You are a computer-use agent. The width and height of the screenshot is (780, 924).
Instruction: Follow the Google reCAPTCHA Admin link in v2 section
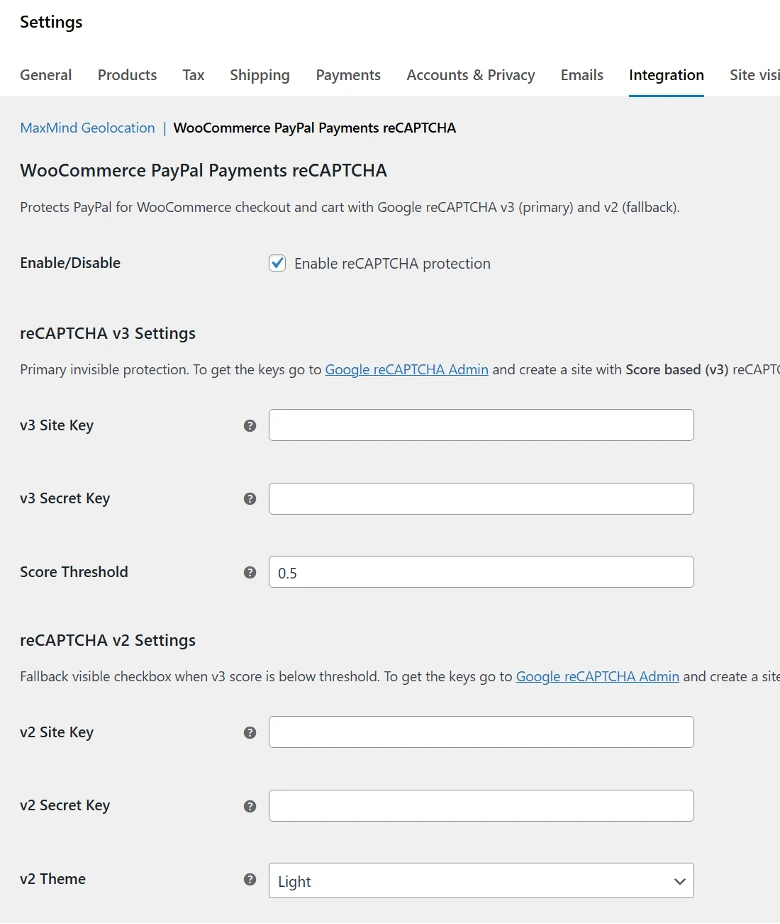coord(597,676)
